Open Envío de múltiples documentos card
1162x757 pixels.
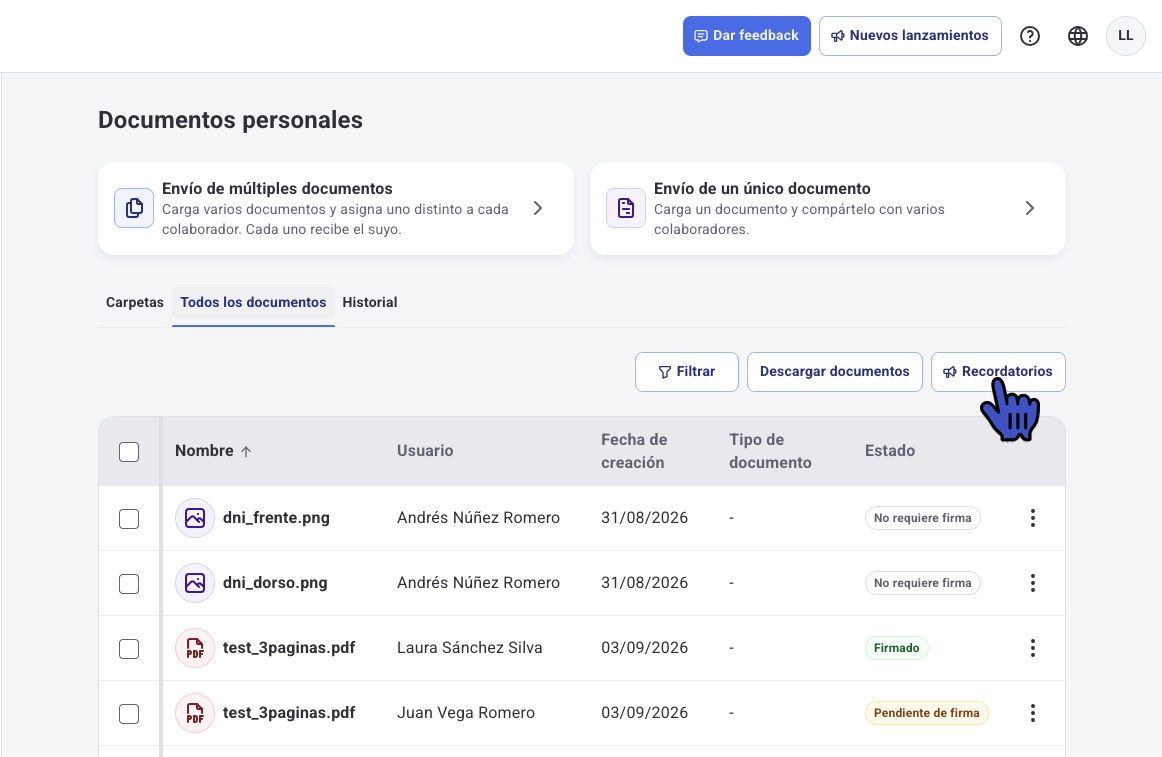click(x=336, y=208)
